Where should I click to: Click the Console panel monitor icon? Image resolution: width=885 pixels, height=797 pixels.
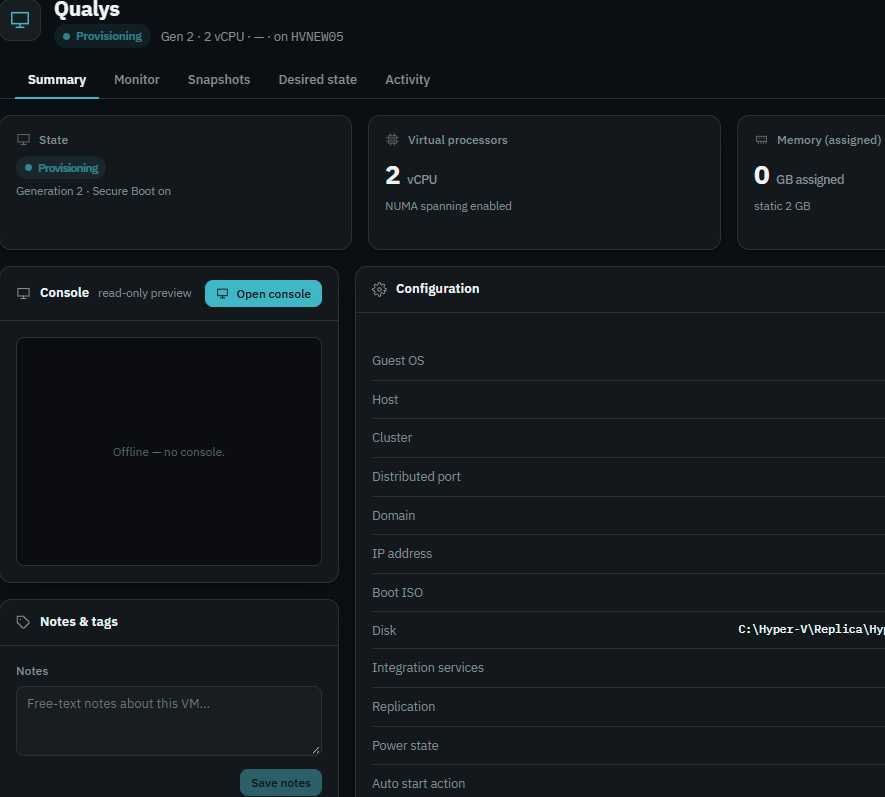point(23,293)
